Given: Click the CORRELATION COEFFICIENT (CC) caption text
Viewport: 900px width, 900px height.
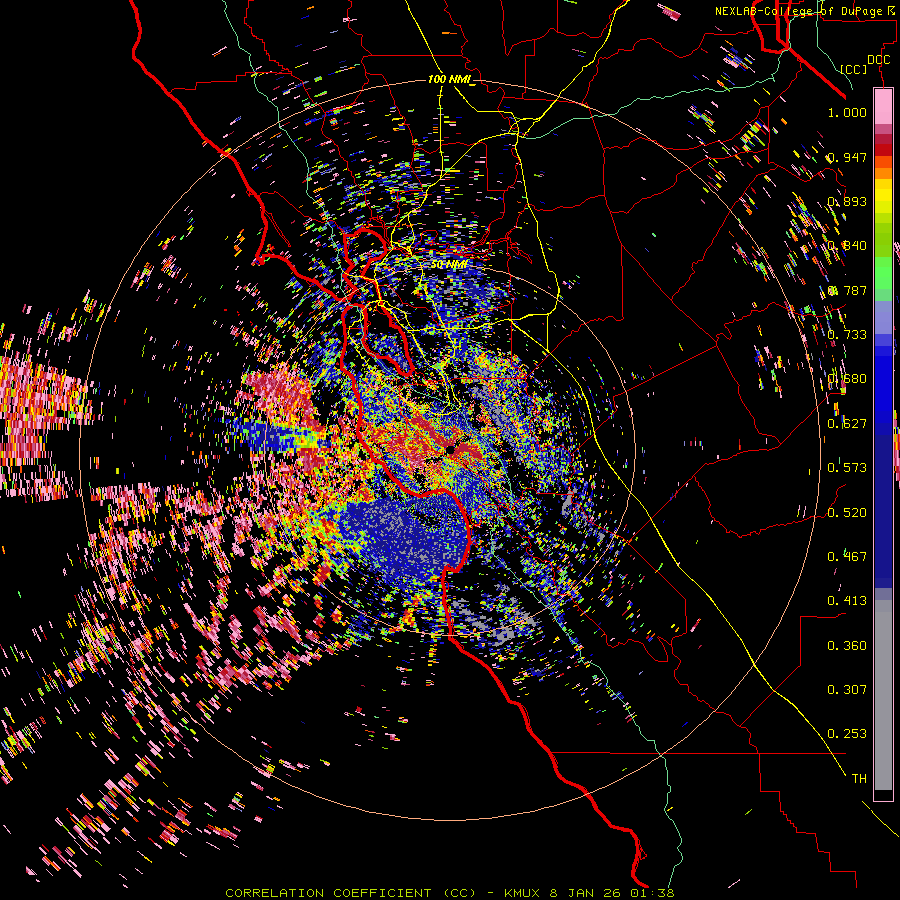Looking at the screenshot, I should pyautogui.click(x=351, y=893).
